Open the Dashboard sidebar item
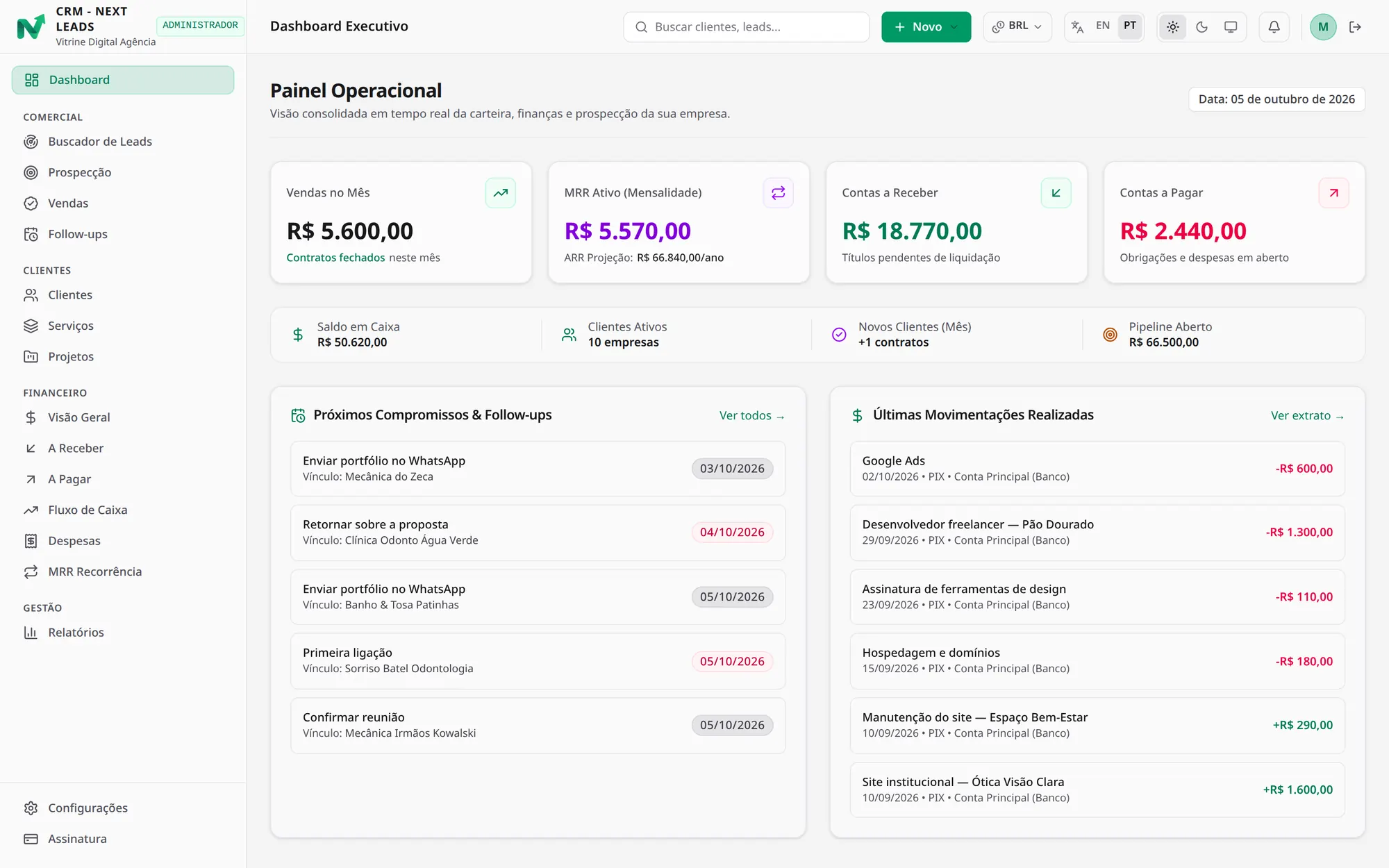This screenshot has height=868, width=1389. point(123,80)
